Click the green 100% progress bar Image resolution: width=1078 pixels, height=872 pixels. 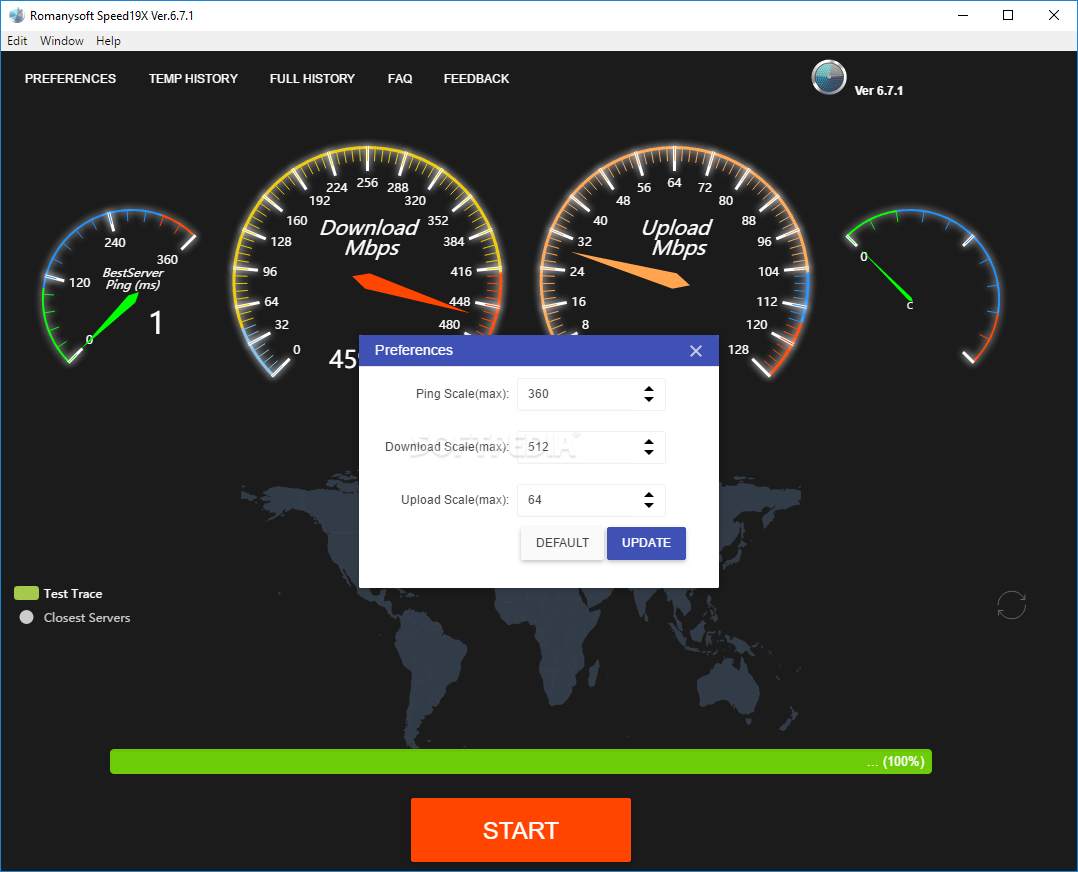pyautogui.click(x=520, y=761)
